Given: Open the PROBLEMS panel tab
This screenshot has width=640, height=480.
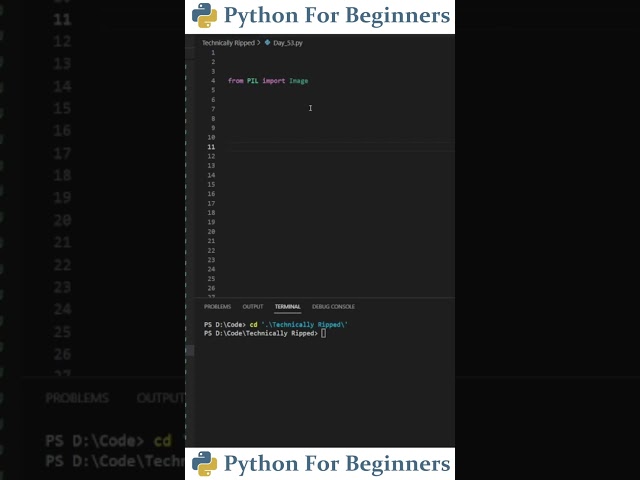Looking at the screenshot, I should click(217, 307).
